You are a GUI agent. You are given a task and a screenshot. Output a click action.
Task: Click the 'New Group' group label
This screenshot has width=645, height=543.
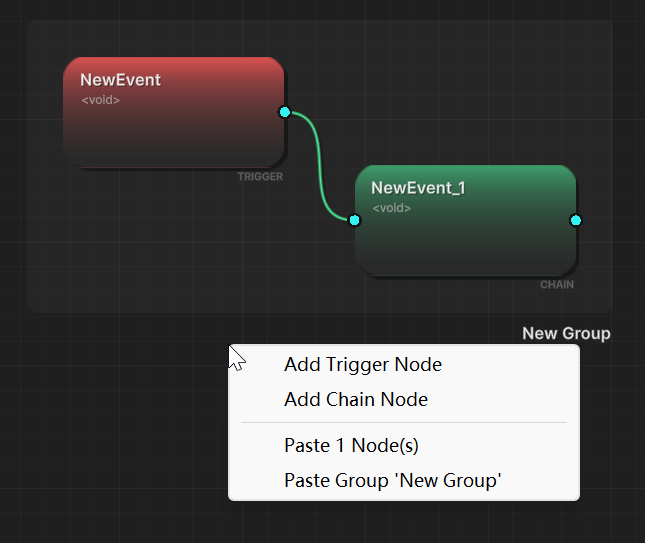(566, 334)
